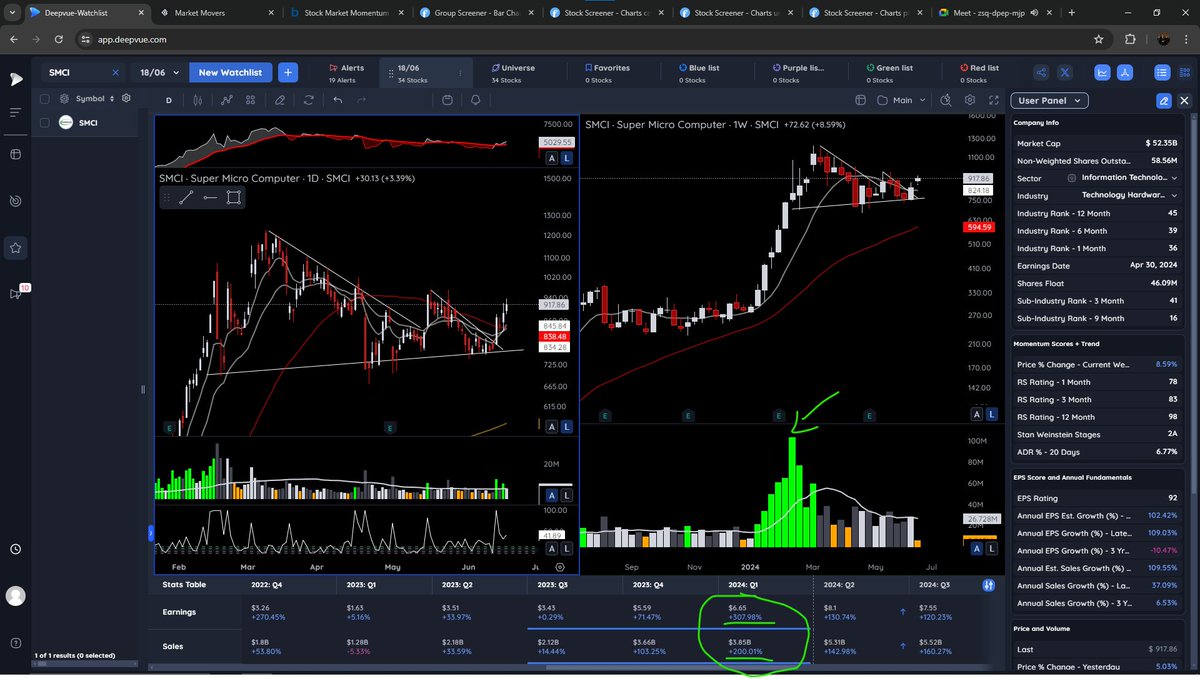Expand the left sidebar menu lines icon
The image size is (1200, 679).
pos(16,113)
